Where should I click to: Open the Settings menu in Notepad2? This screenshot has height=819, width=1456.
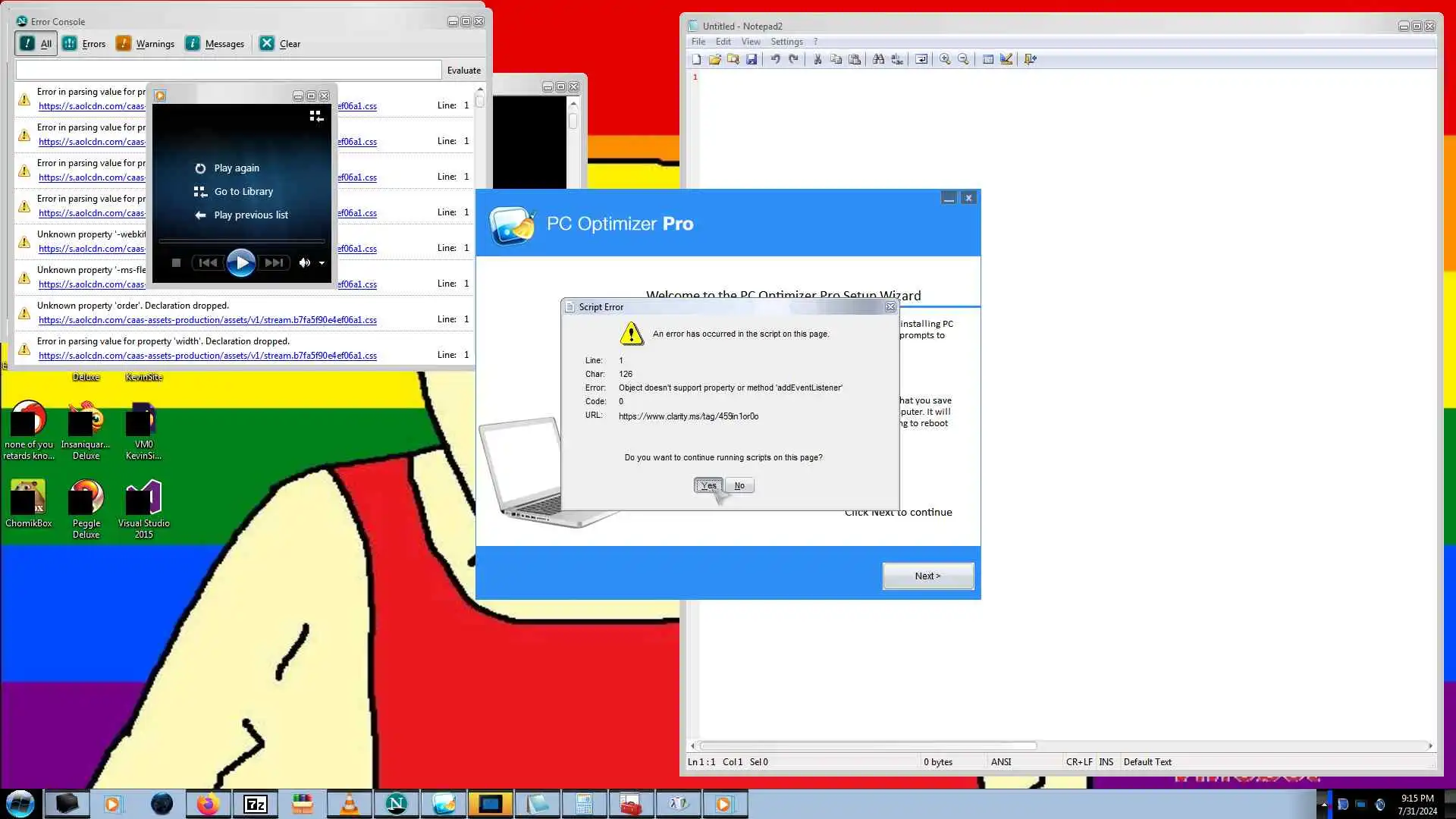tap(786, 42)
